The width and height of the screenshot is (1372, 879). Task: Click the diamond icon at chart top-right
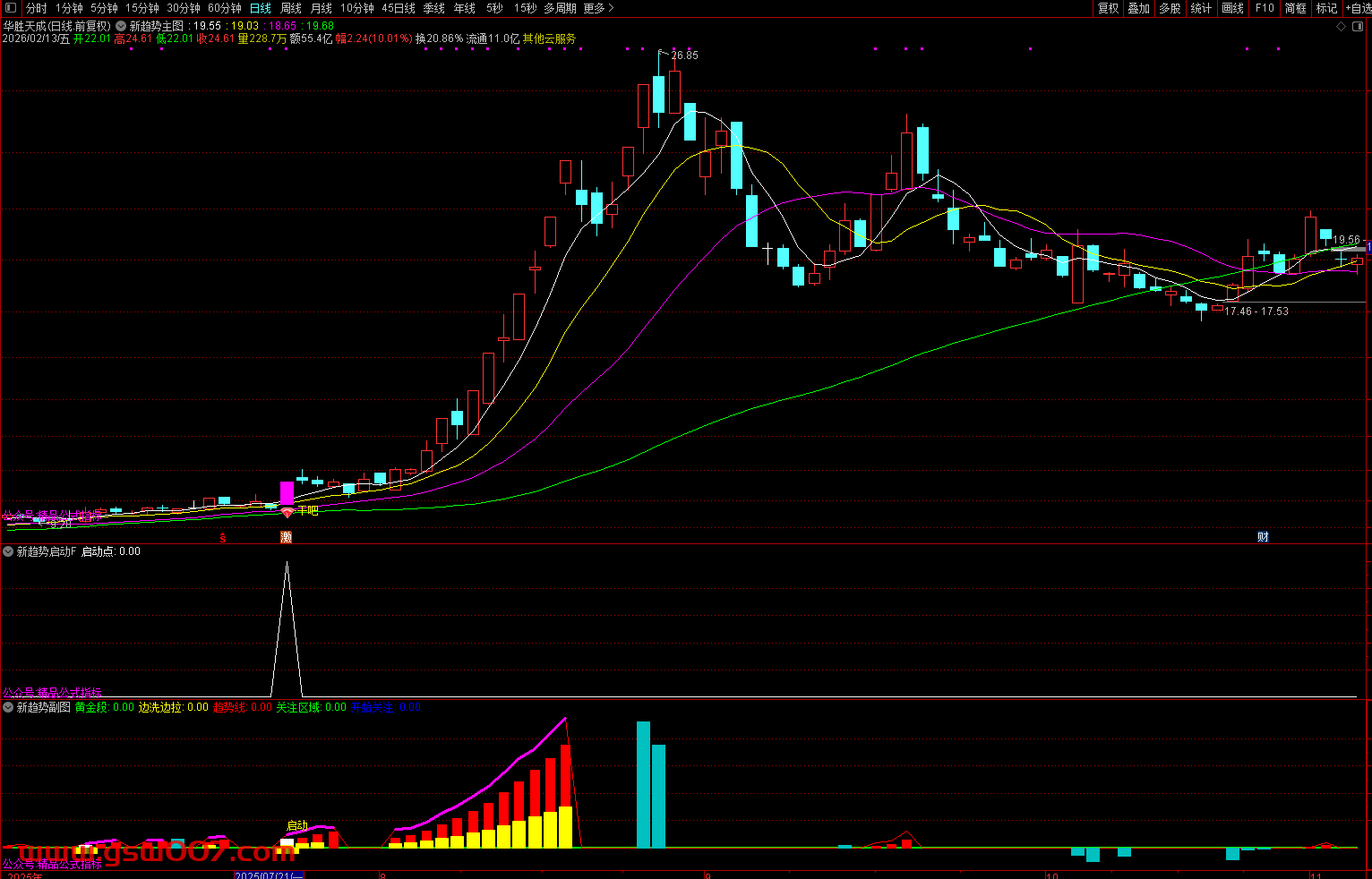[x=1341, y=27]
